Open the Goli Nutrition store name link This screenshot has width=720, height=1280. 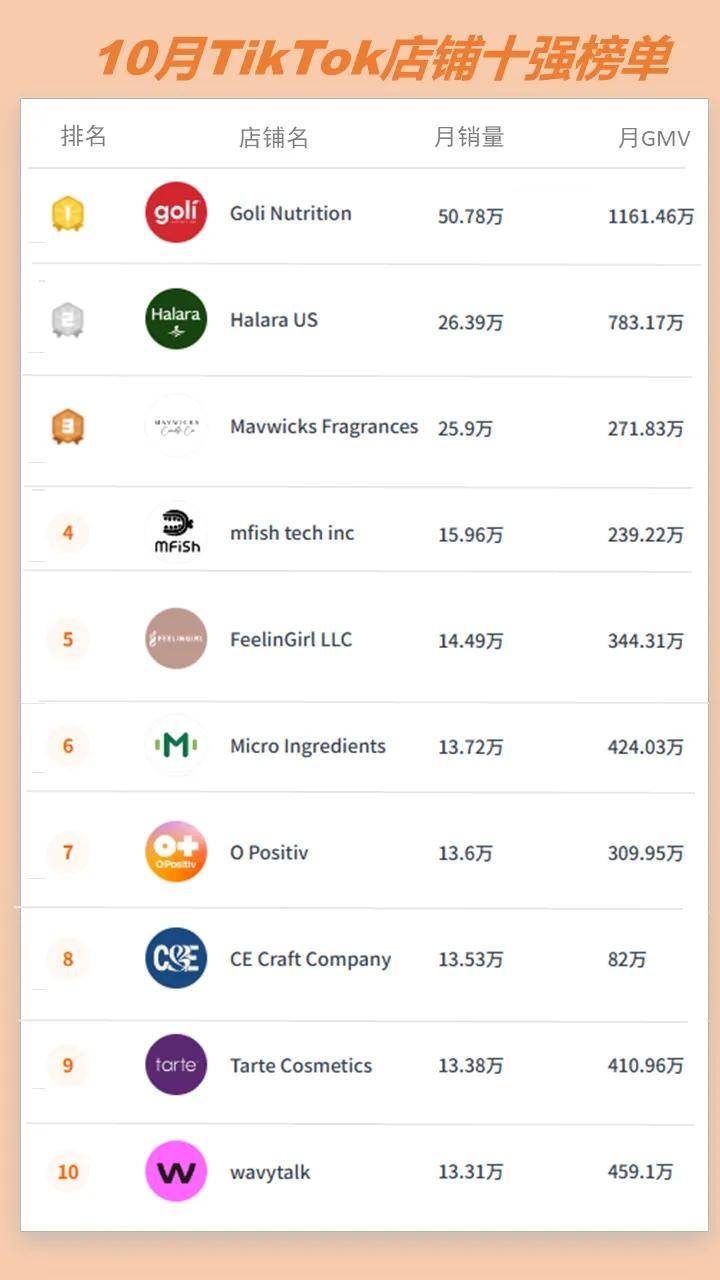tap(291, 213)
